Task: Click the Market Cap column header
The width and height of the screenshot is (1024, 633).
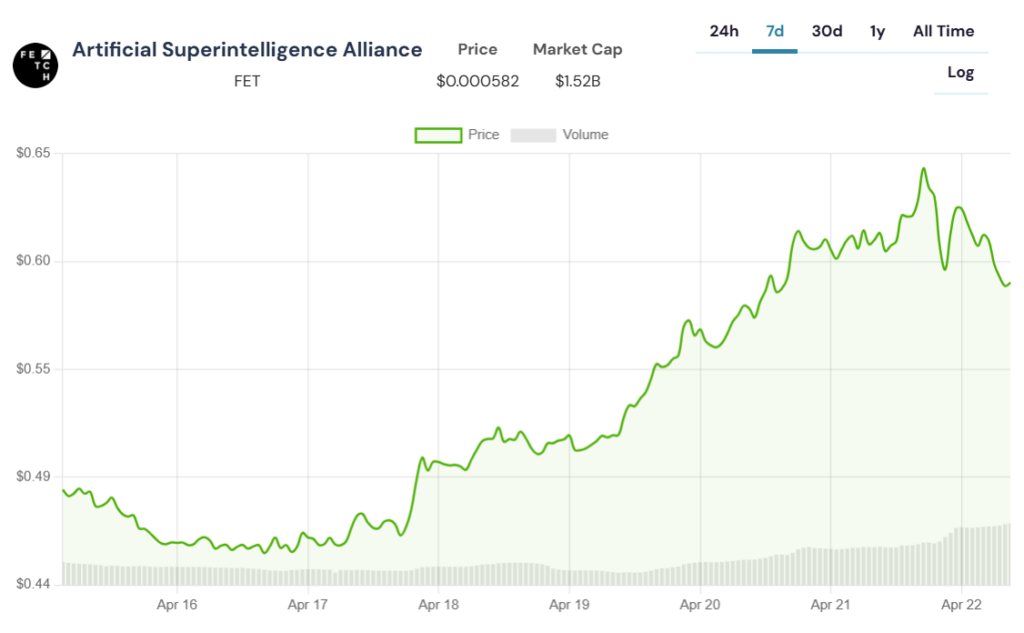Action: [x=577, y=49]
